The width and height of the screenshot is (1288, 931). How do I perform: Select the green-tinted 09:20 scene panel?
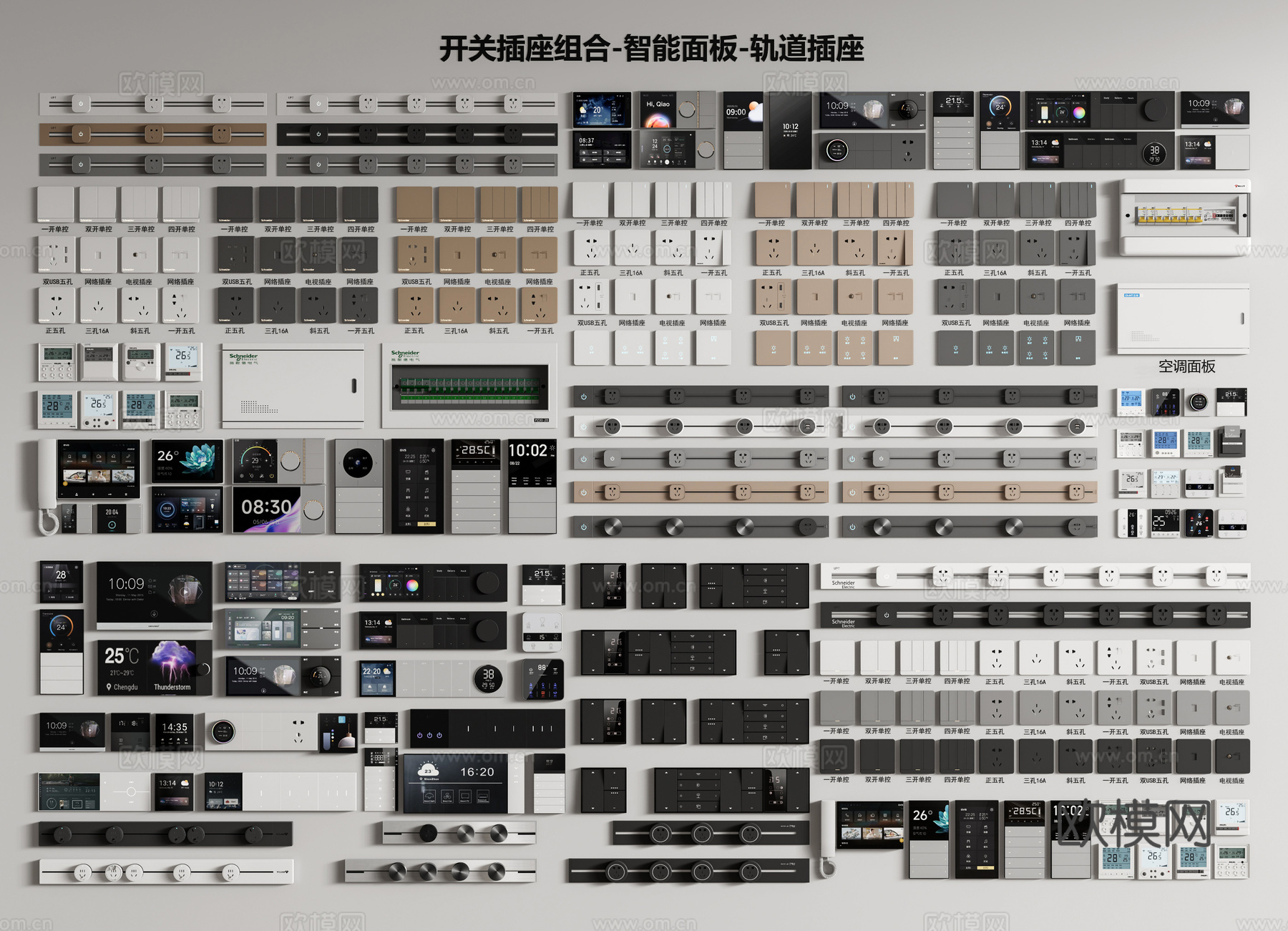coord(283,629)
